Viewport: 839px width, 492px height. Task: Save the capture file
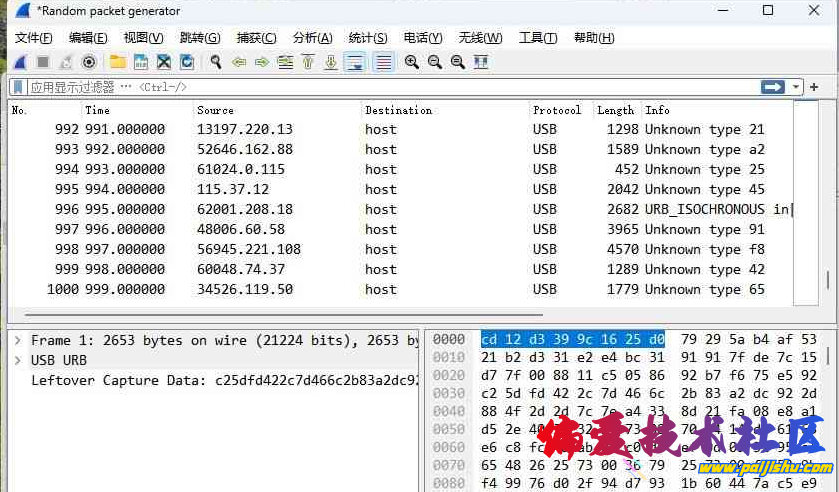click(141, 62)
